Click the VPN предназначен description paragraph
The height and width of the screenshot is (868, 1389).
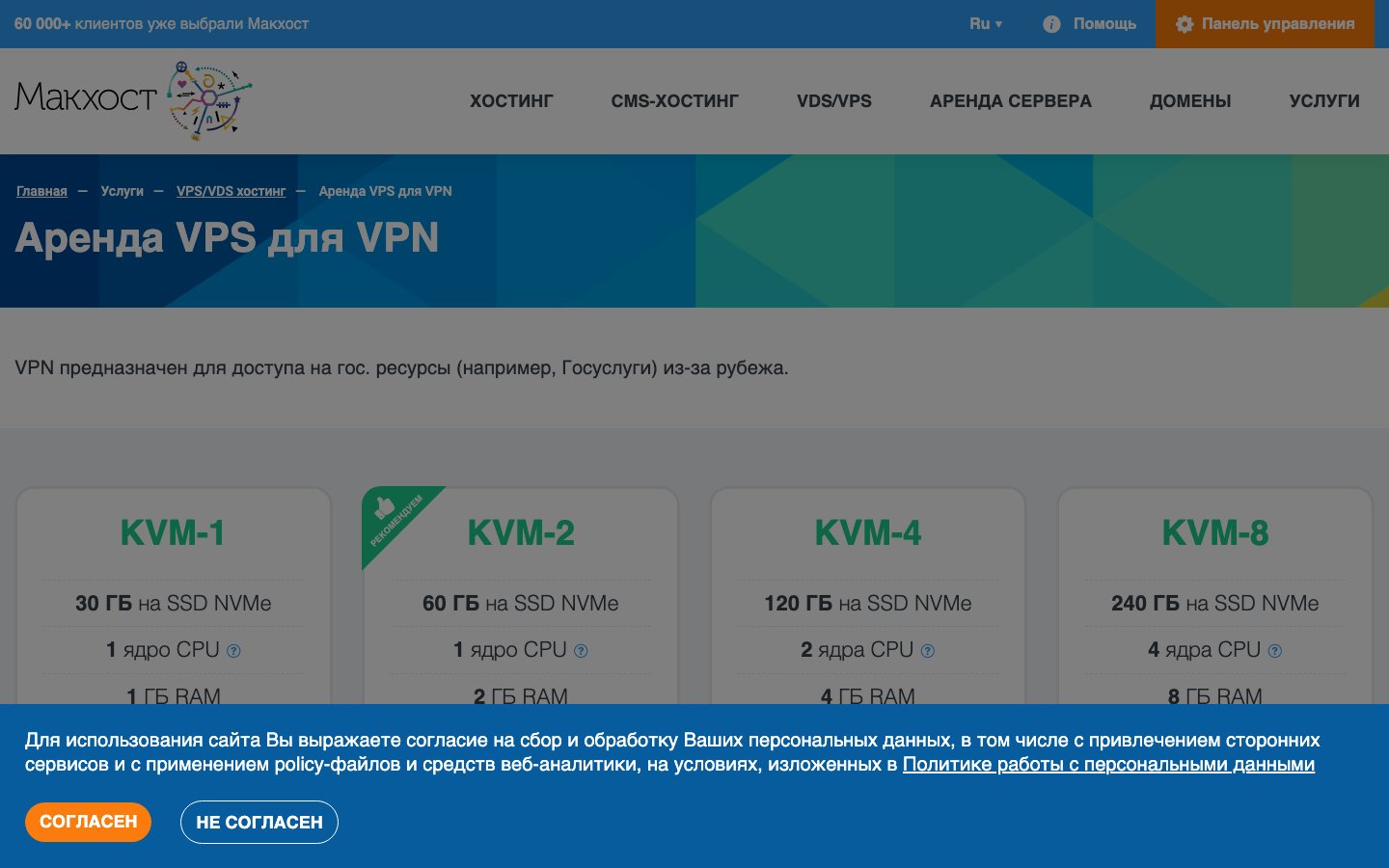click(401, 368)
